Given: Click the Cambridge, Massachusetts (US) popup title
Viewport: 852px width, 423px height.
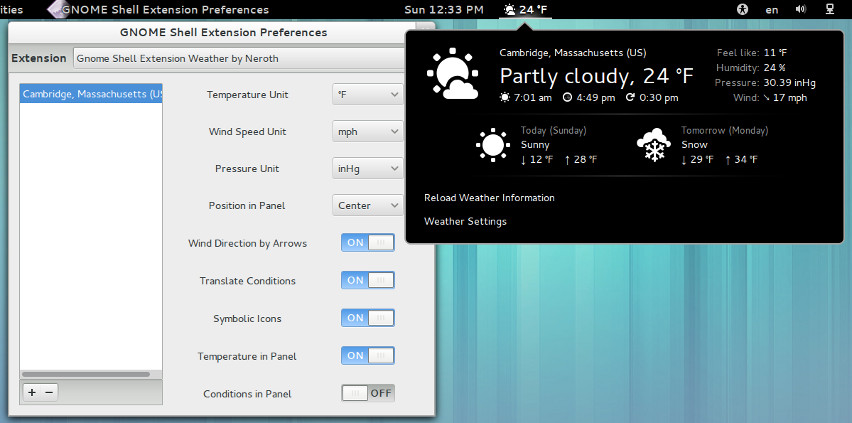Looking at the screenshot, I should pos(573,53).
